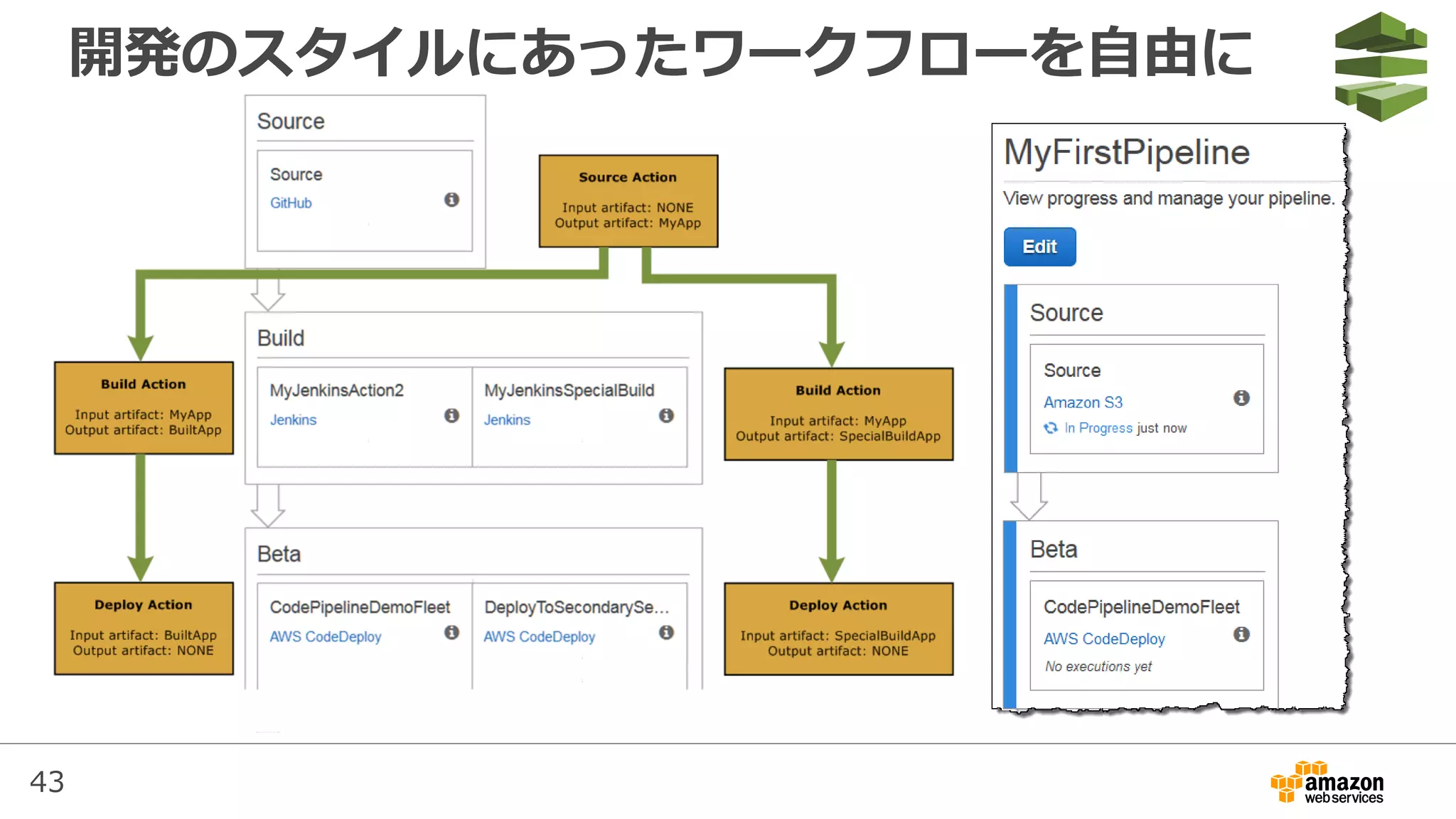The width and height of the screenshot is (1456, 819).
Task: Click AWS CodeDeploy link in MyFirstPipeline
Action: click(1104, 639)
